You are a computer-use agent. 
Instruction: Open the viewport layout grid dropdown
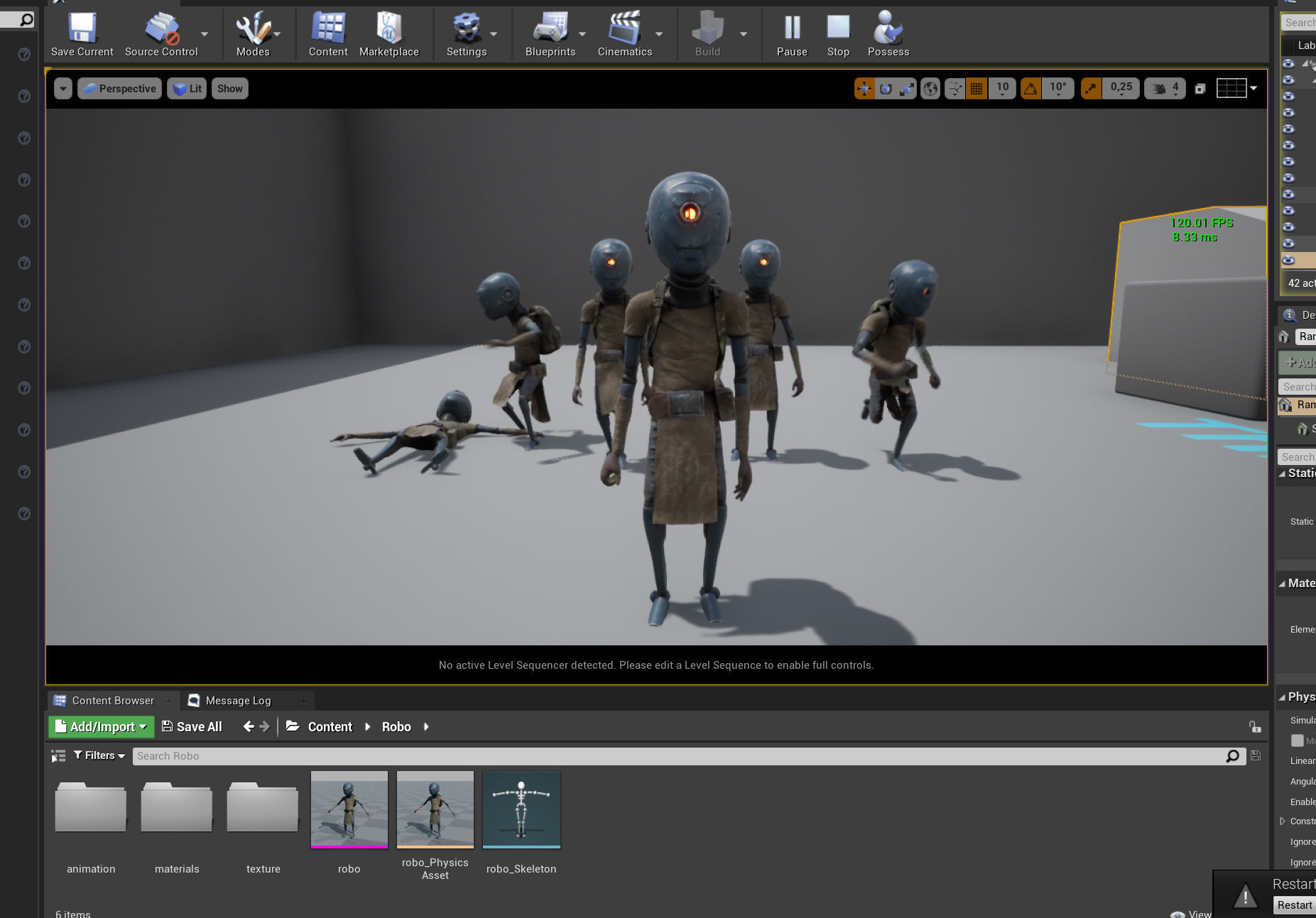pyautogui.click(x=1236, y=89)
